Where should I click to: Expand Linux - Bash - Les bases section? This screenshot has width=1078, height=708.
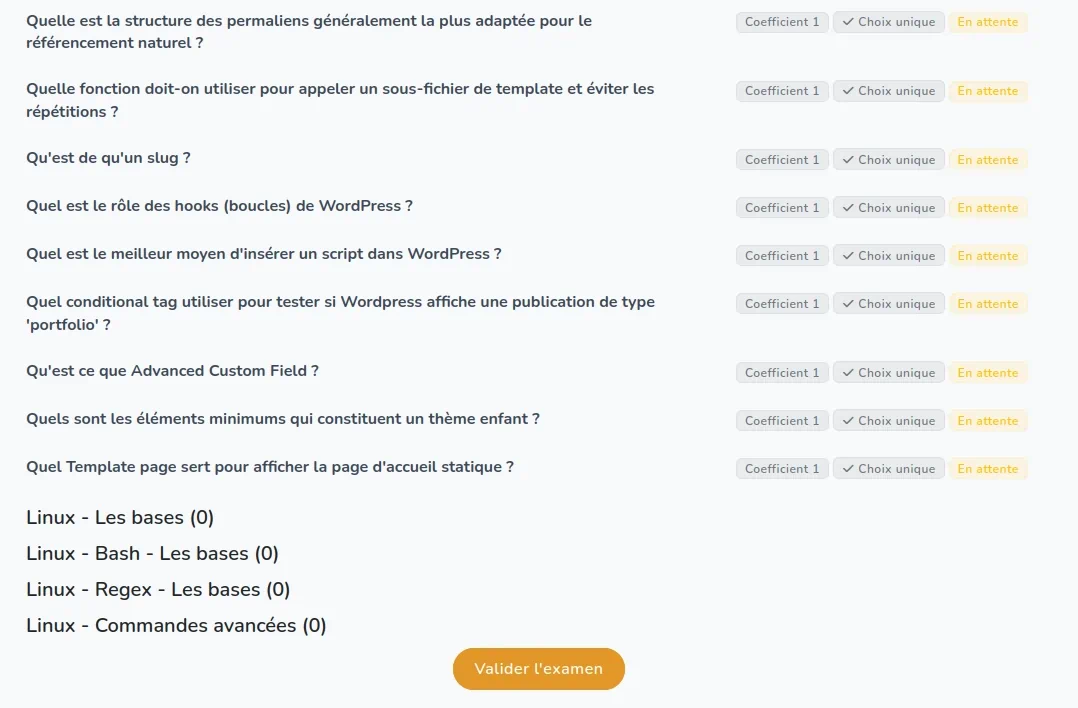[152, 554]
